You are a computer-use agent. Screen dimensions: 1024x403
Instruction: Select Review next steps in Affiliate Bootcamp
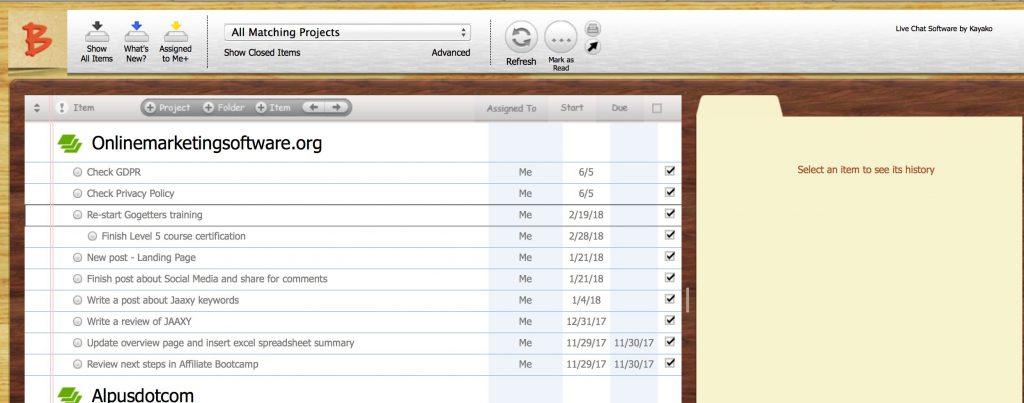[172, 364]
